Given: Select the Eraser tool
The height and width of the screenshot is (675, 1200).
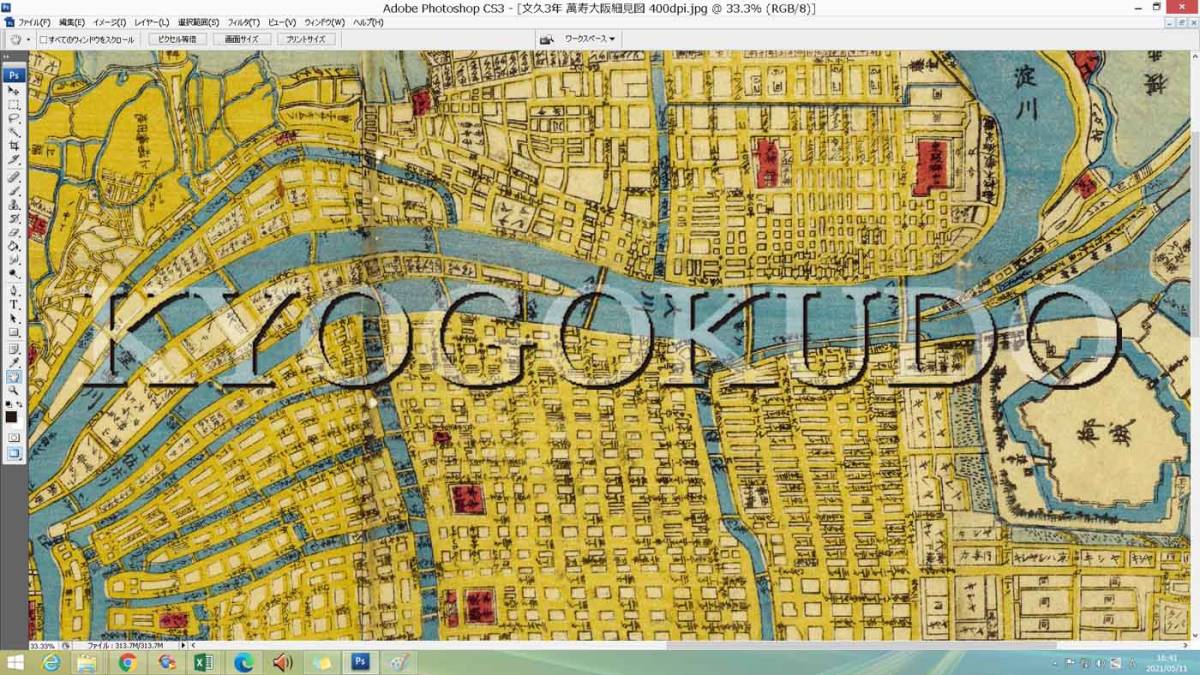Looking at the screenshot, I should tap(14, 232).
